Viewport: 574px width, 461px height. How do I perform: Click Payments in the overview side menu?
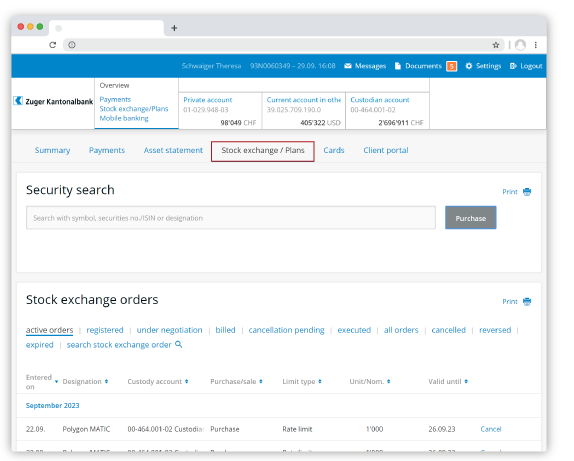115,99
